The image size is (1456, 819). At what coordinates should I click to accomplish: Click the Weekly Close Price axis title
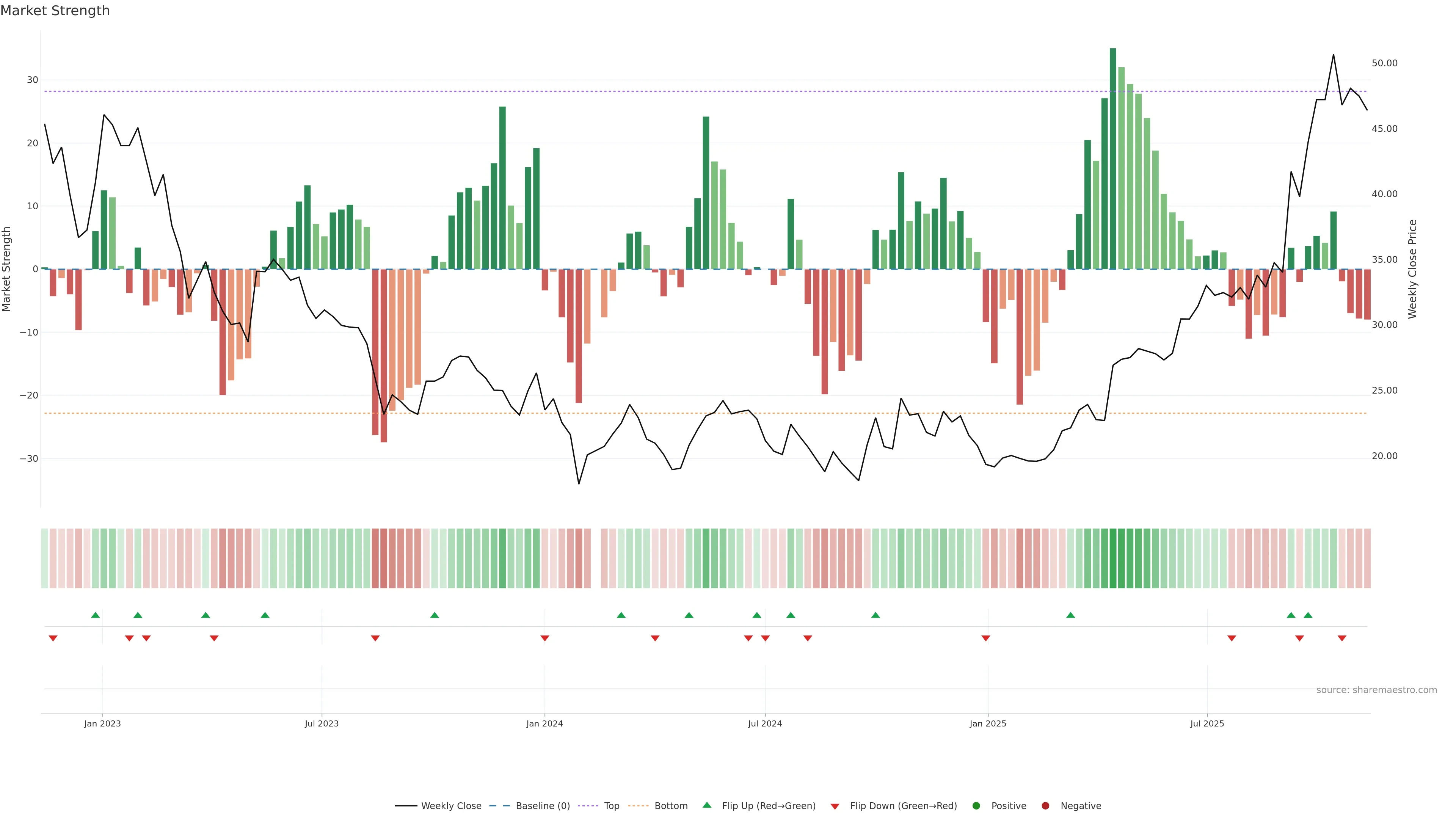pos(1412,269)
